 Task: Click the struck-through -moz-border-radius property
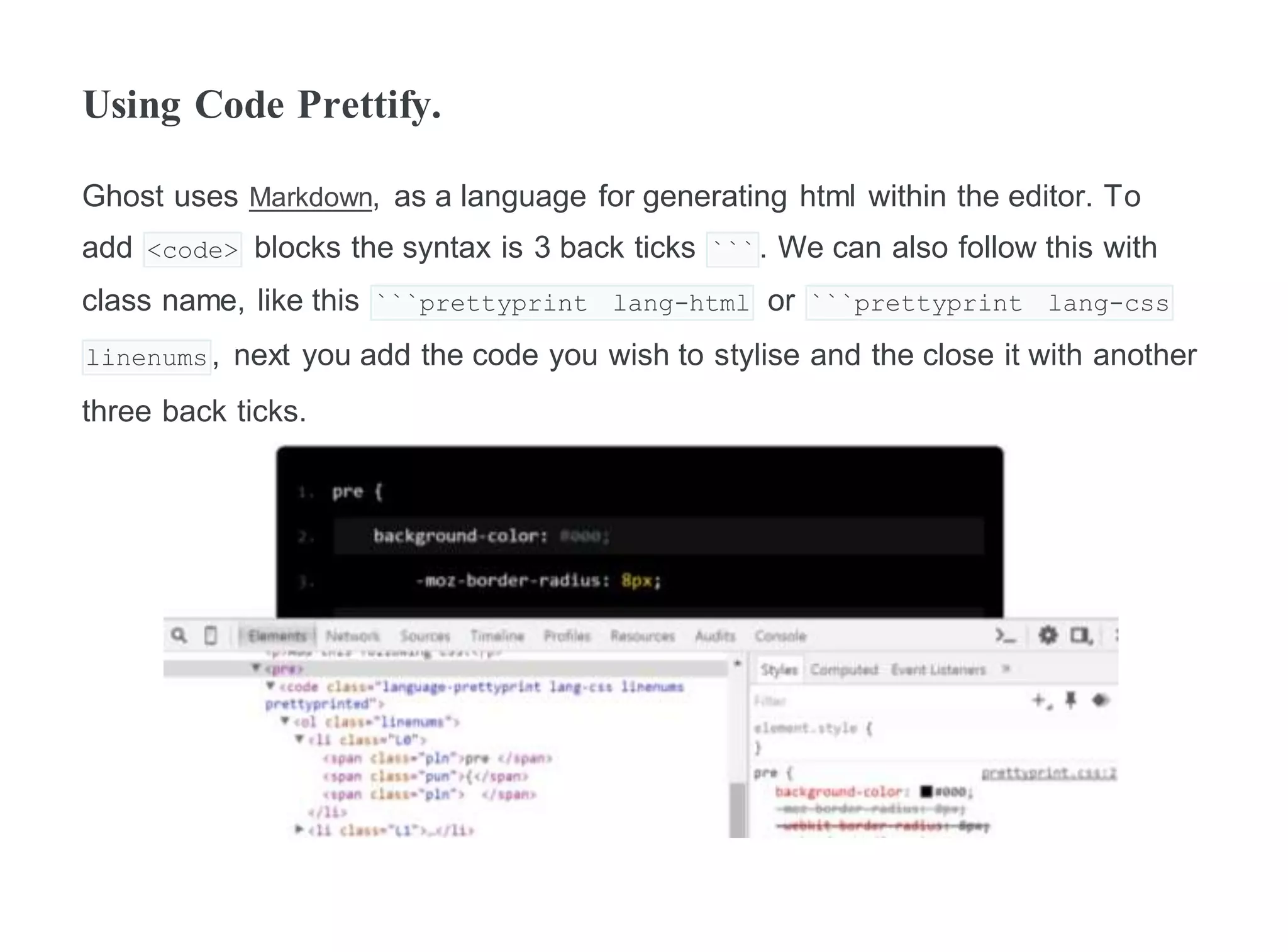[870, 809]
